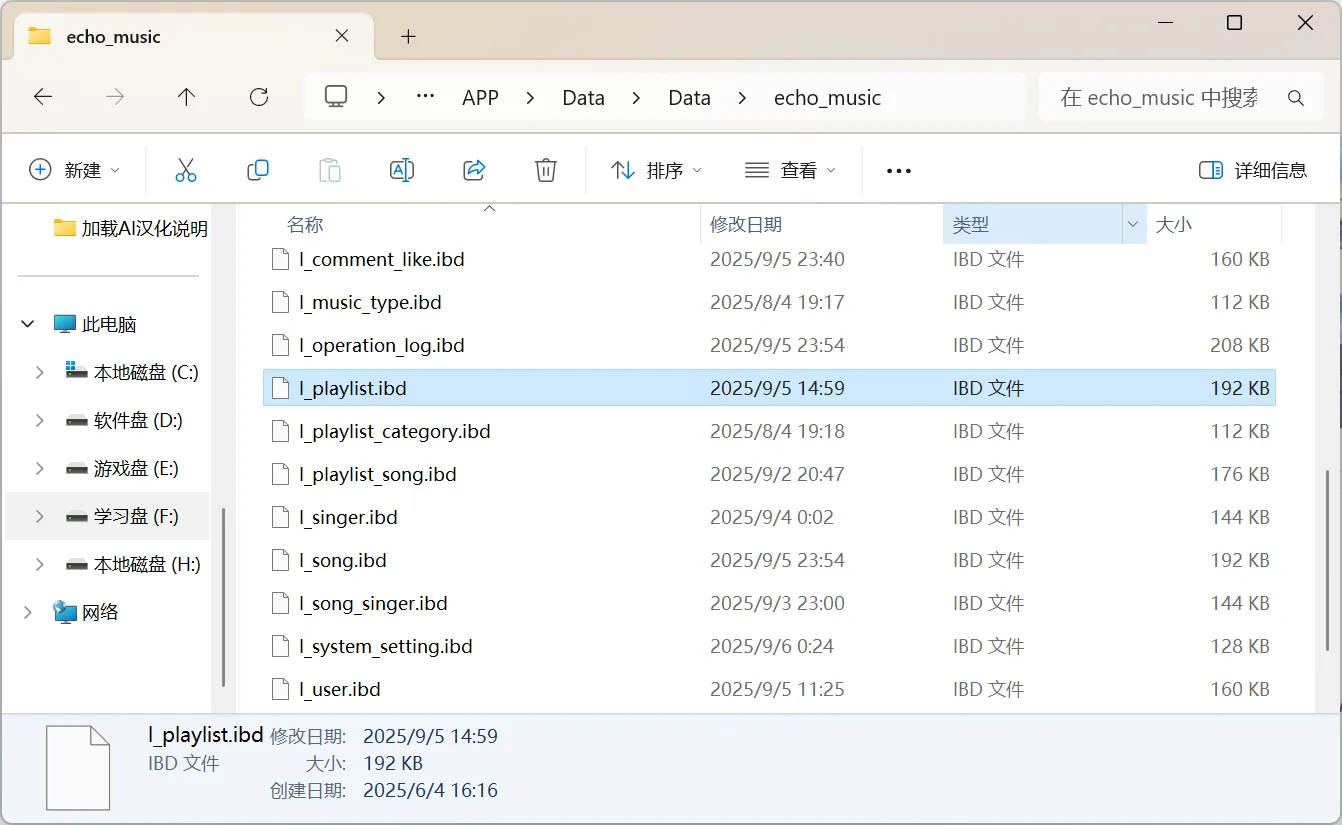Expand the 软件盘 (D:) drive node

click(x=40, y=420)
